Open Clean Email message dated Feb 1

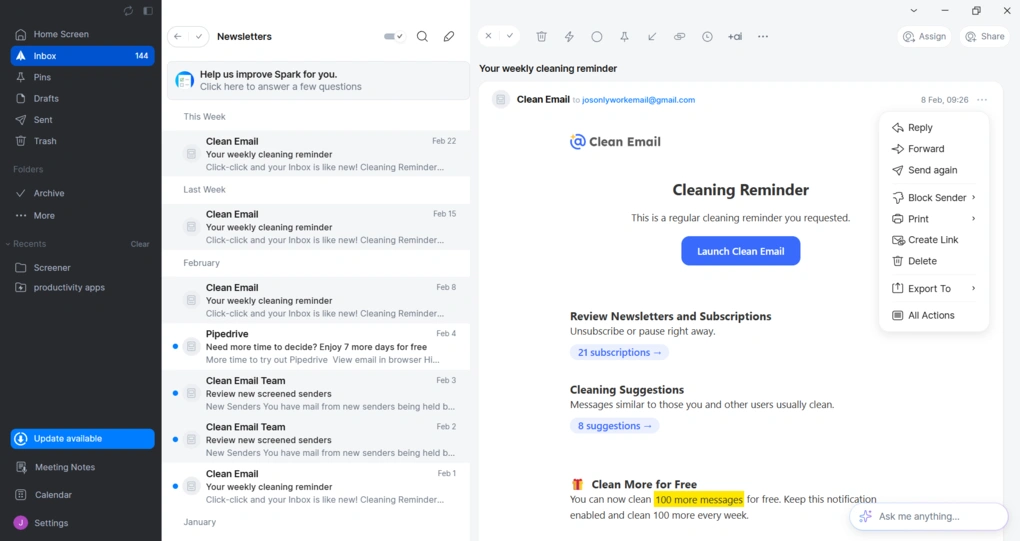point(316,486)
